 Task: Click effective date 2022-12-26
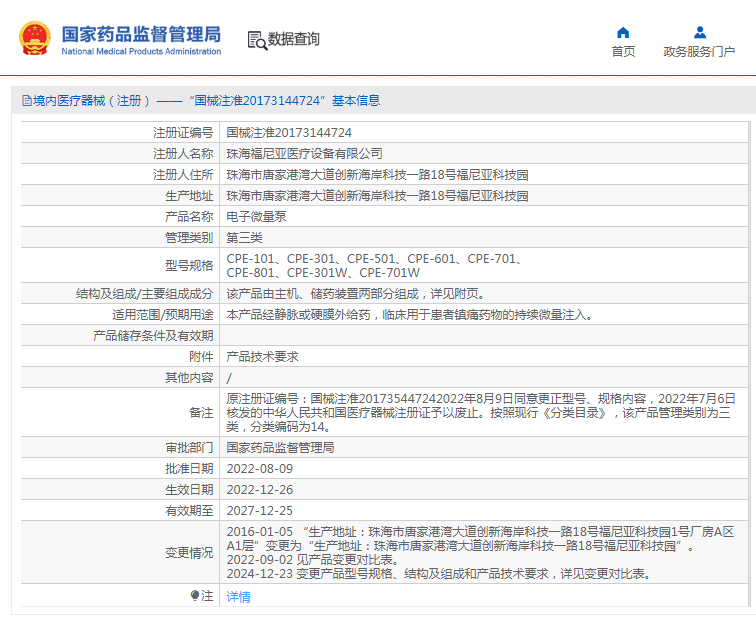point(260,489)
